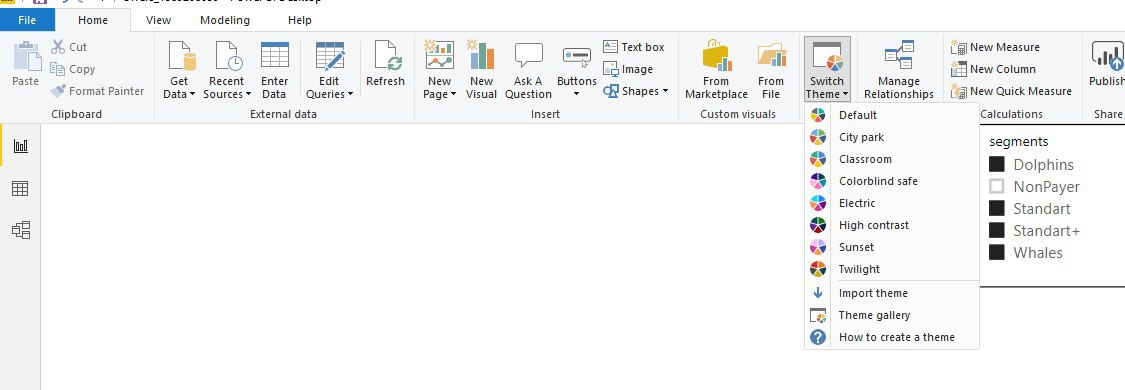1125x390 pixels.
Task: Uncheck the Dolphins segment
Action: (x=997, y=164)
